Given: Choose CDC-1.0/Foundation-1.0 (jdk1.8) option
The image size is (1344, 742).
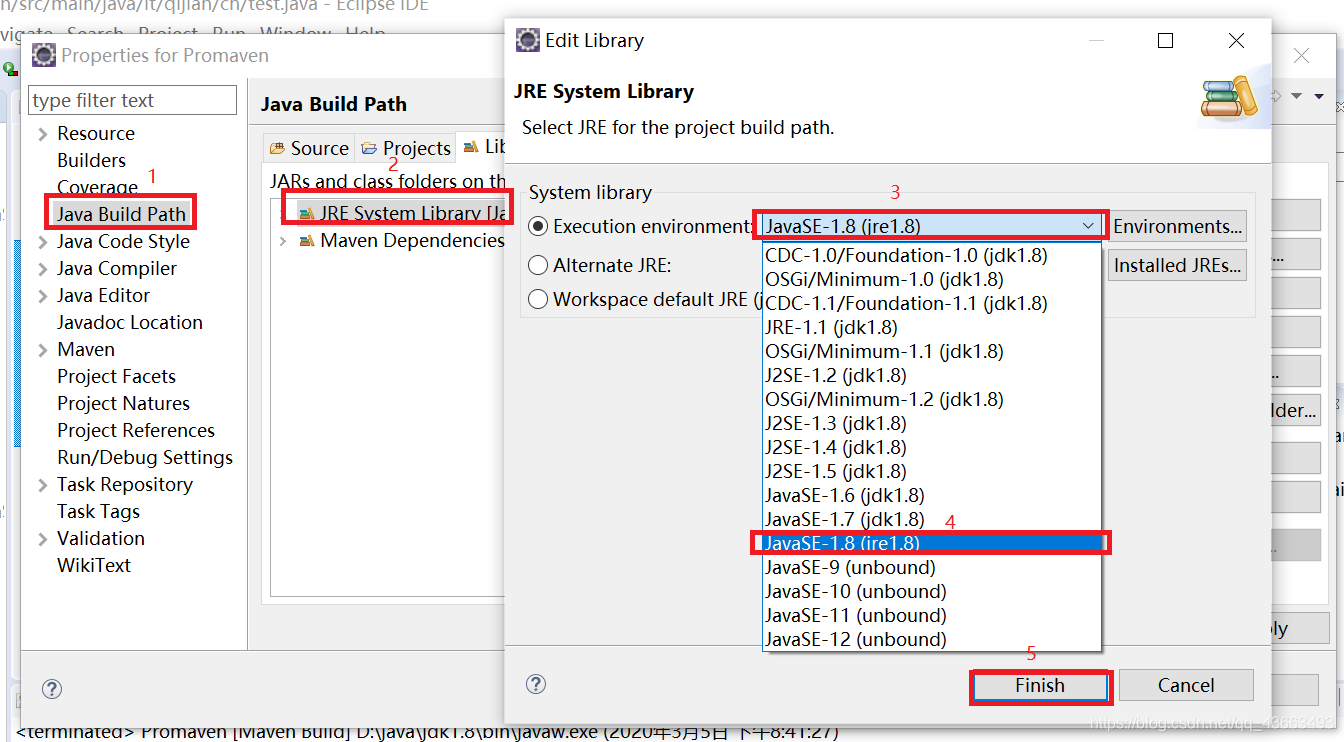Looking at the screenshot, I should (x=932, y=255).
